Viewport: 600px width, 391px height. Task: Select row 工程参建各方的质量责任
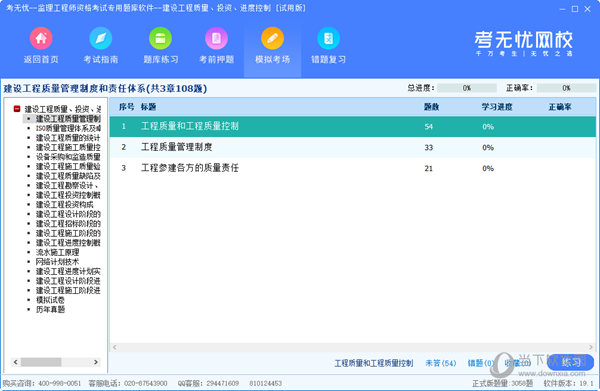coord(352,168)
